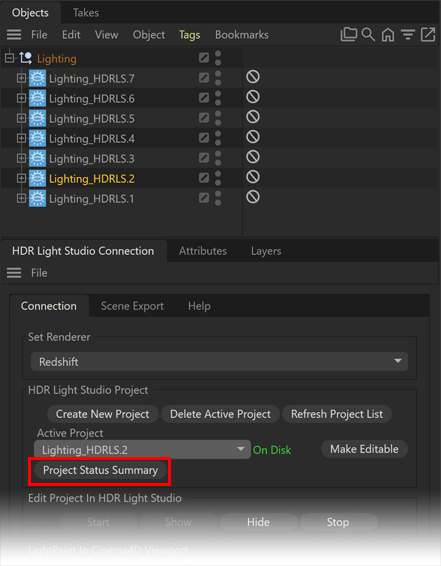This screenshot has width=441, height=566.
Task: Click the light icon of Lighting_HDRLS.7
Action: click(x=38, y=78)
